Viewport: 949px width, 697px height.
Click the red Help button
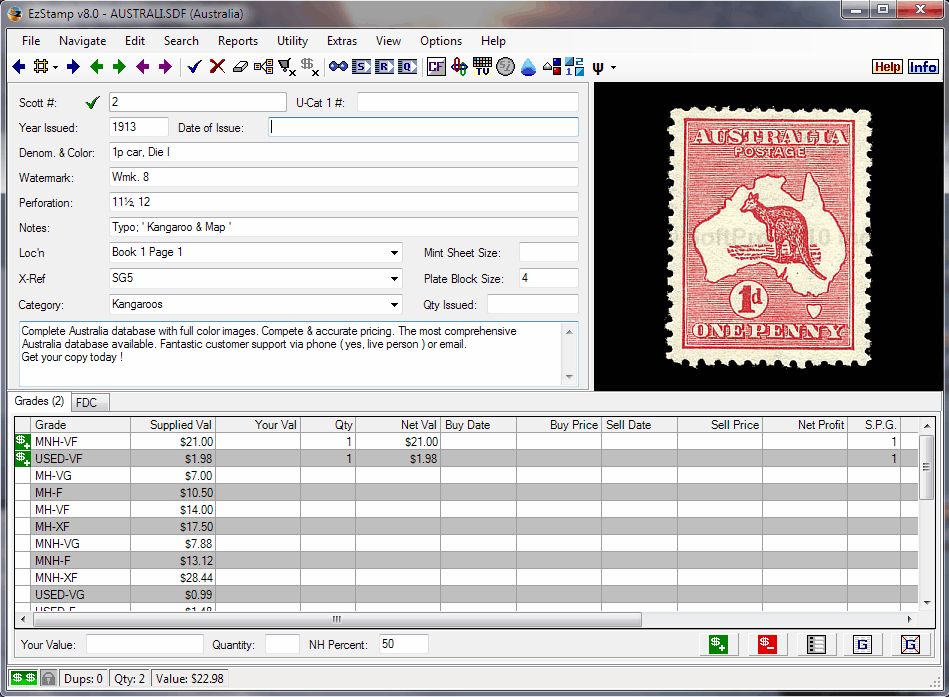pyautogui.click(x=887, y=67)
